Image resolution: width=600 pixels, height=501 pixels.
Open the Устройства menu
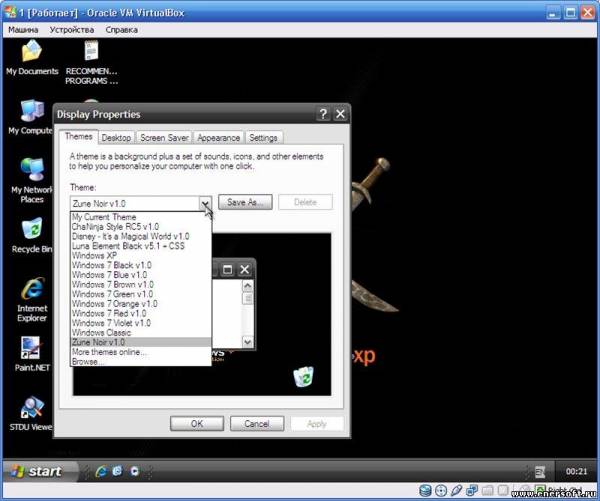click(x=72, y=30)
